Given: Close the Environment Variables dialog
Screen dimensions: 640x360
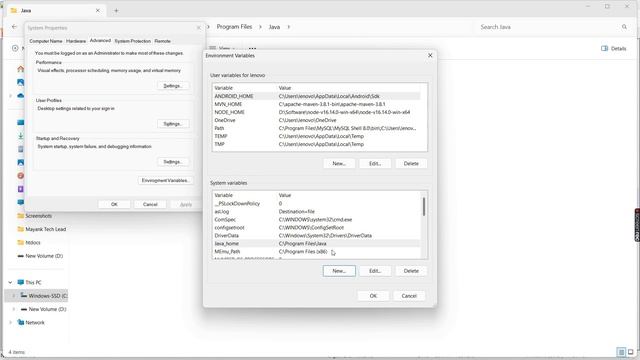Looking at the screenshot, I should 430,55.
